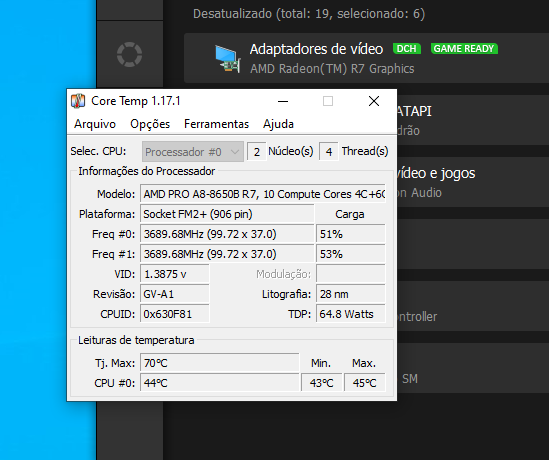549x460 pixels.
Task: Close the Core Temp window
Action: tap(374, 101)
